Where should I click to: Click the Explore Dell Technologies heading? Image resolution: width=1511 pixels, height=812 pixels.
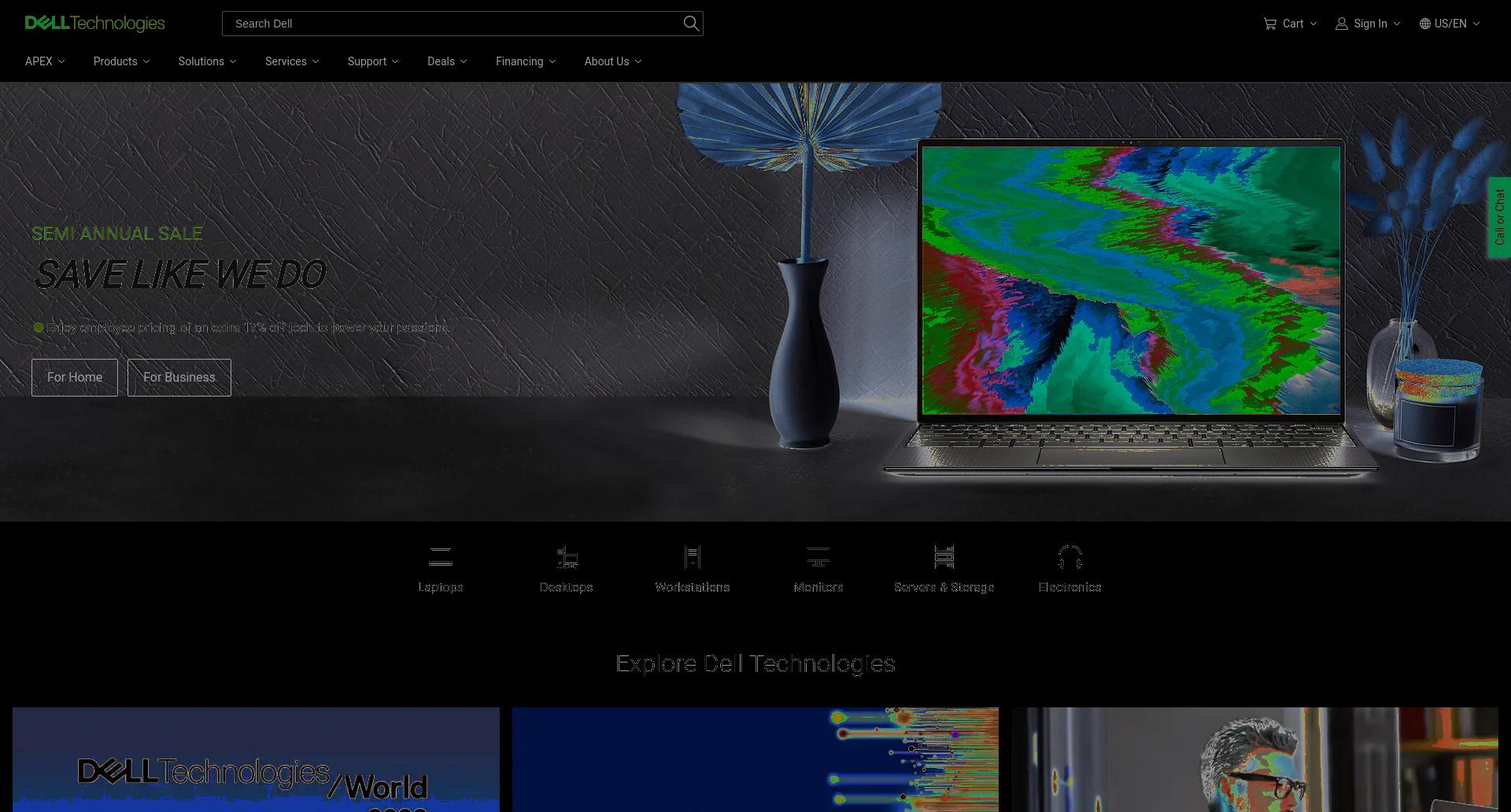[x=755, y=664]
